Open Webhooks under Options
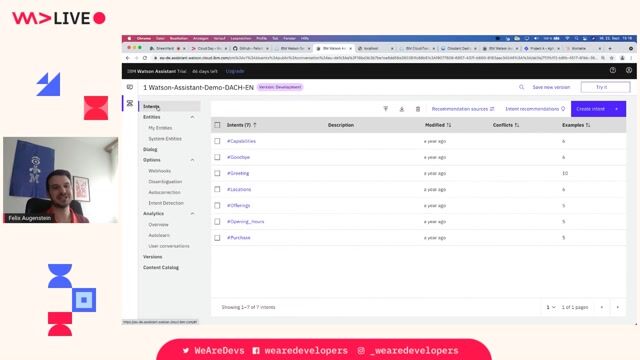This screenshot has width=640, height=360. (160, 171)
